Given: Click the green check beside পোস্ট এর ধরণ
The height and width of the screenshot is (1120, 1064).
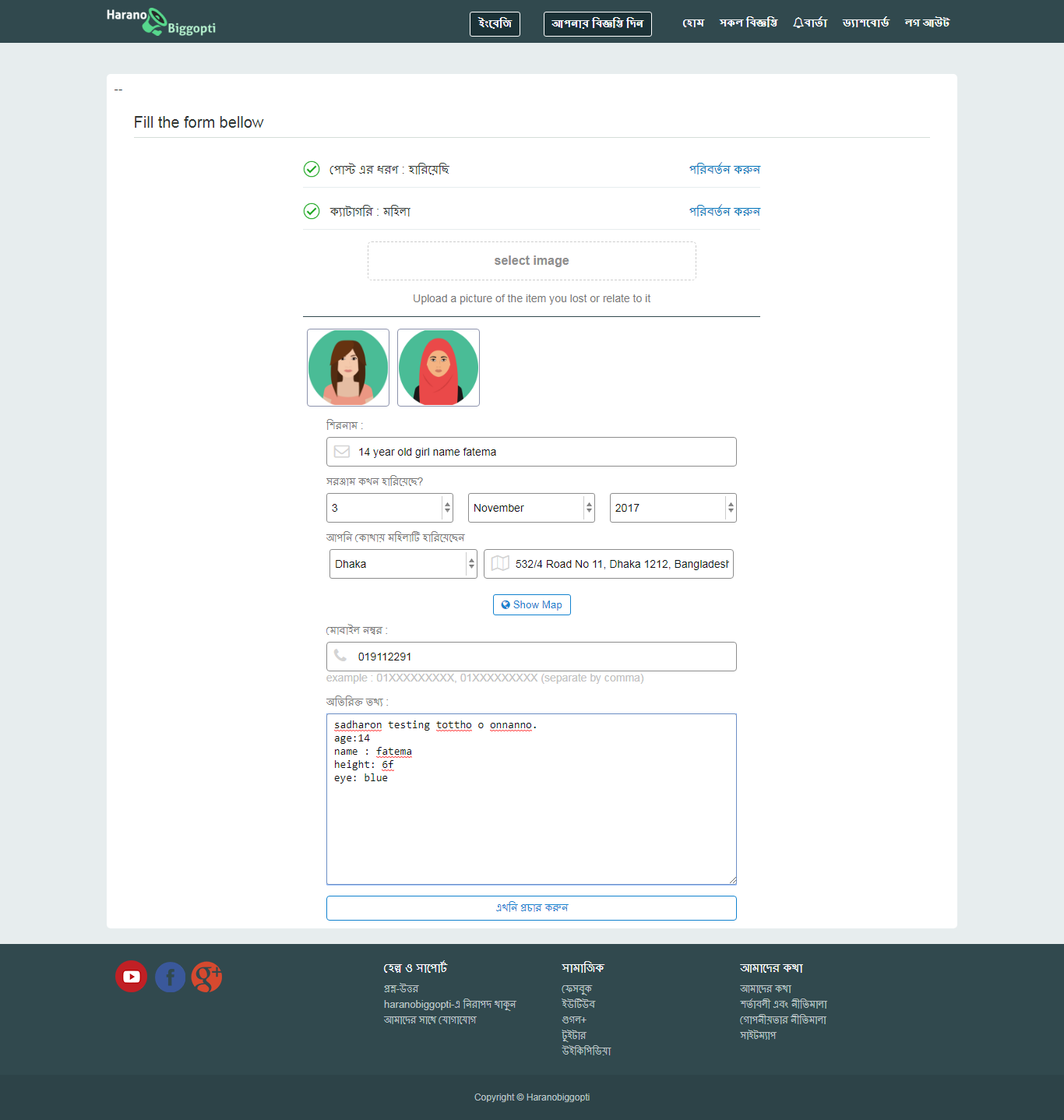Looking at the screenshot, I should [312, 169].
